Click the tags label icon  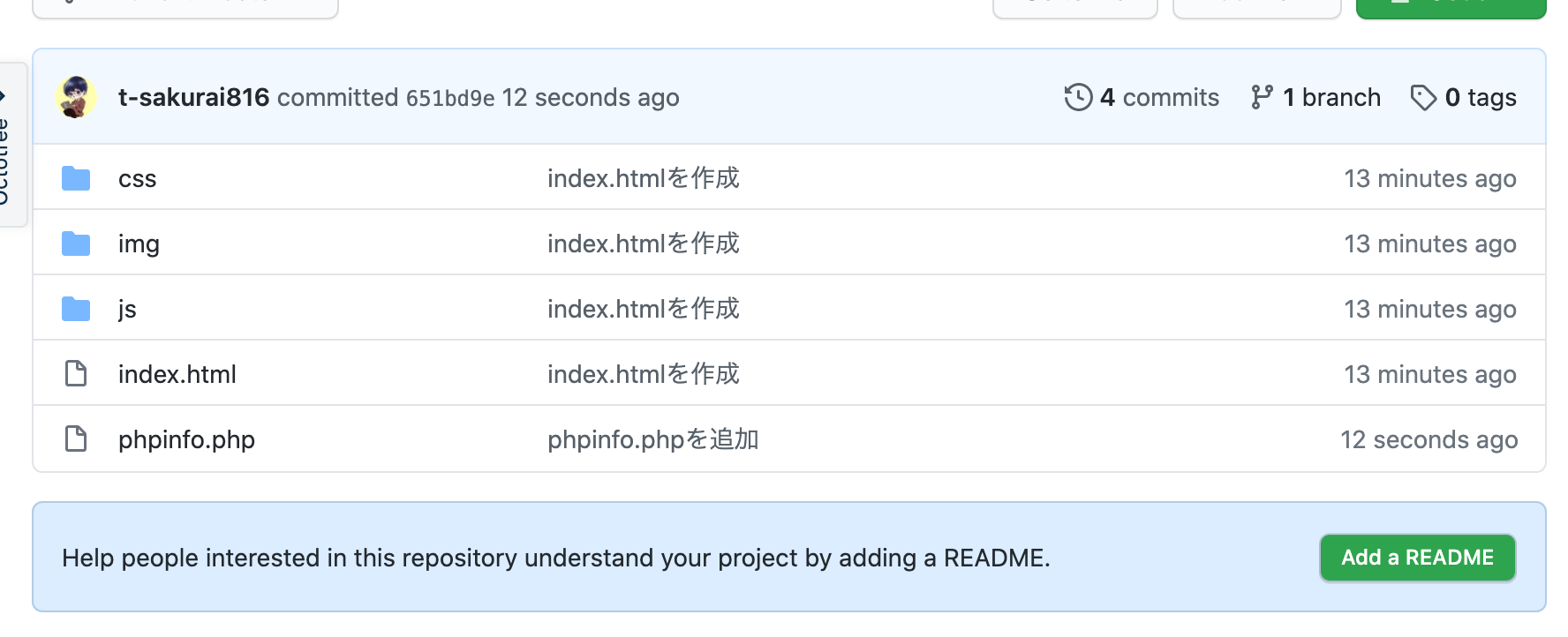click(1423, 97)
